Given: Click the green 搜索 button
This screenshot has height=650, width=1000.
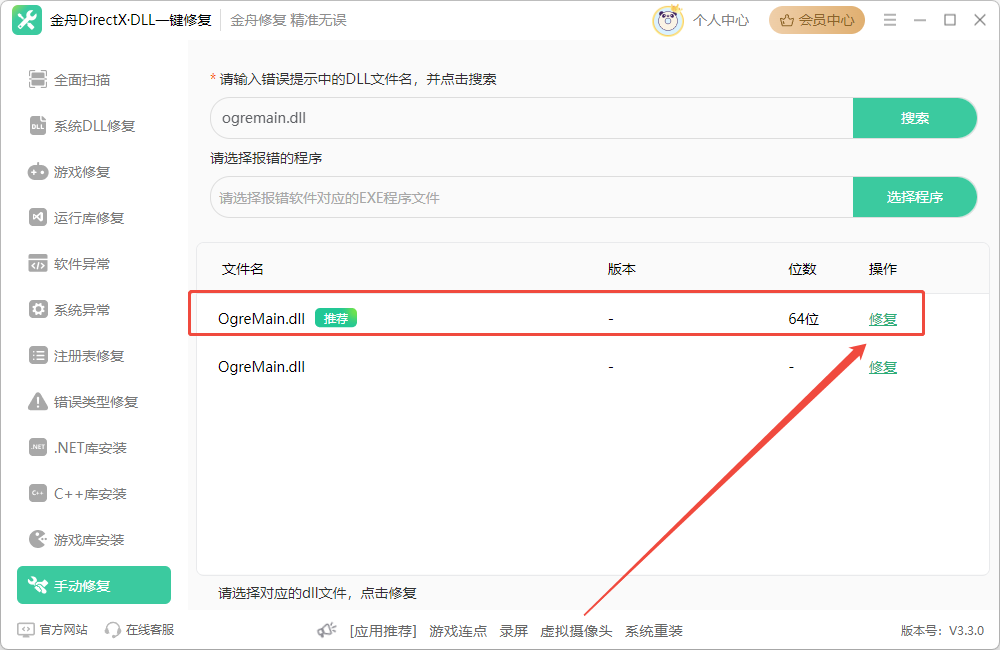Looking at the screenshot, I should coord(914,118).
